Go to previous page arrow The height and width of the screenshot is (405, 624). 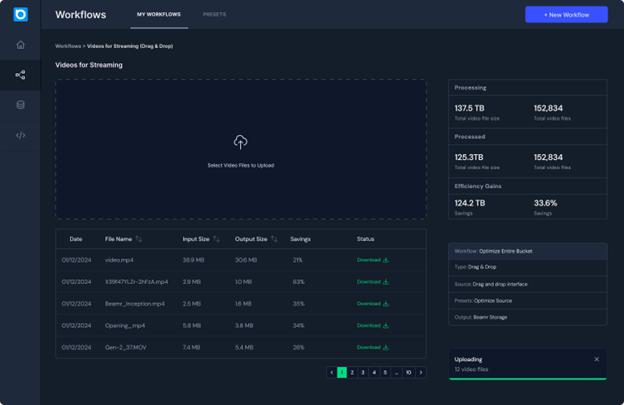[x=331, y=372]
